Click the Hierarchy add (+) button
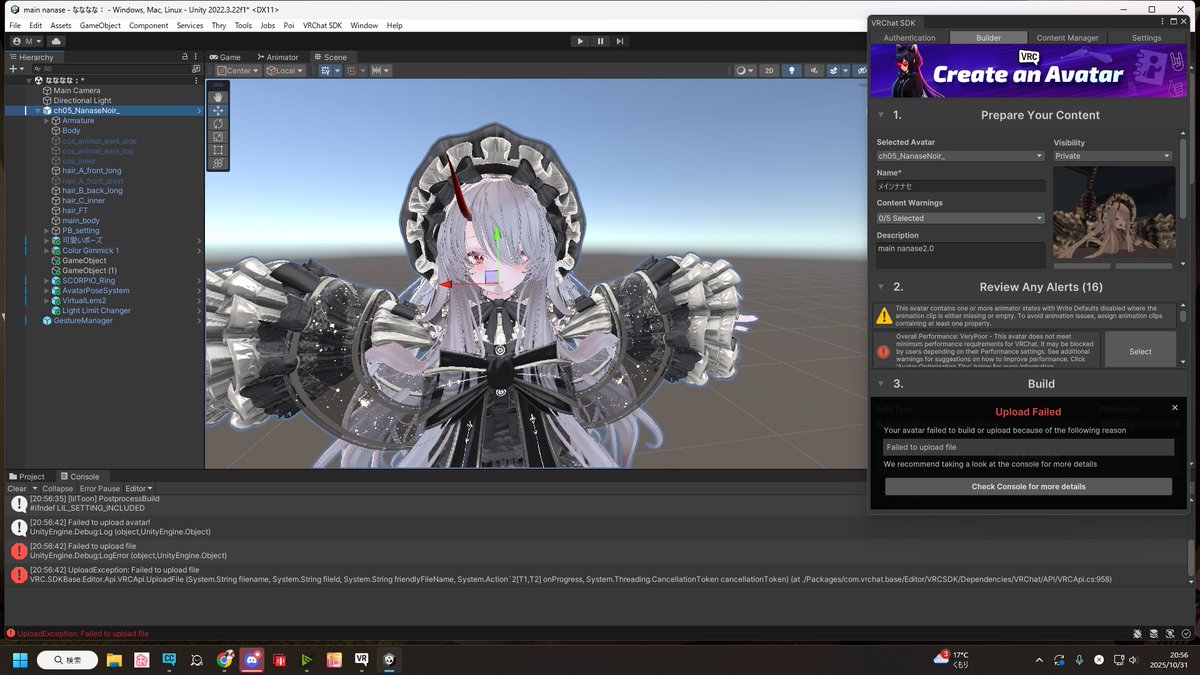This screenshot has height=675, width=1200. (x=15, y=69)
